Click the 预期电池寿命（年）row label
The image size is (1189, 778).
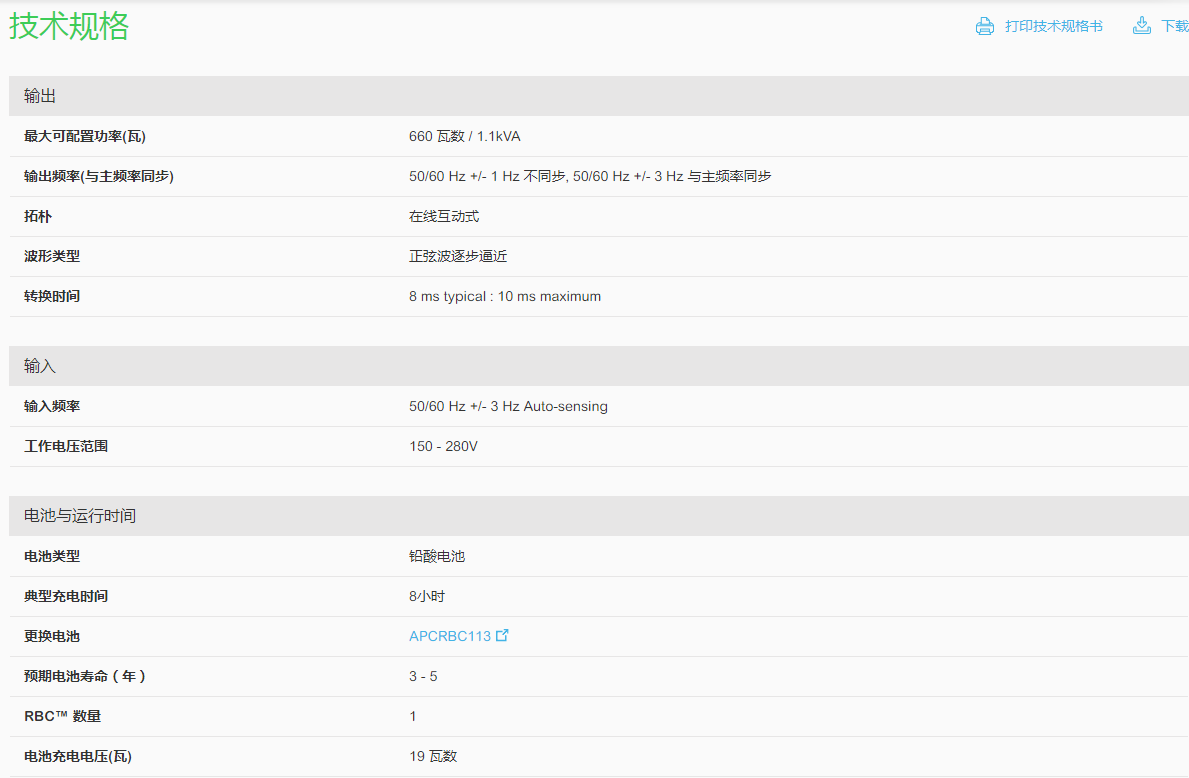point(87,676)
